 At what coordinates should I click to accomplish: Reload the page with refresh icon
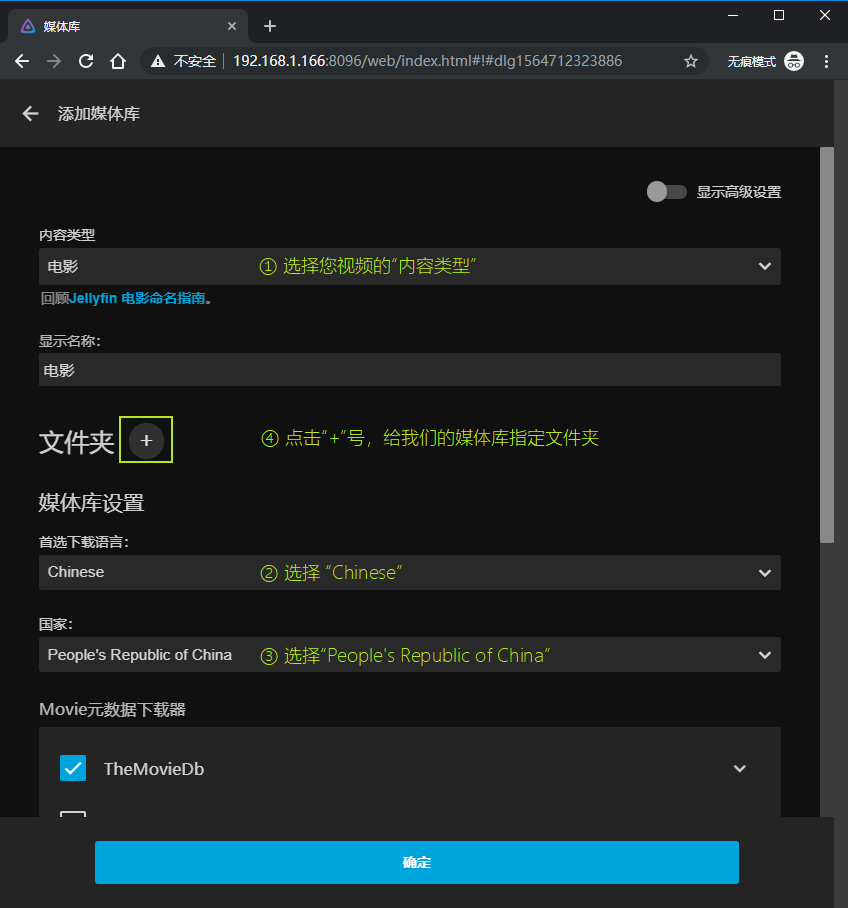coord(86,61)
